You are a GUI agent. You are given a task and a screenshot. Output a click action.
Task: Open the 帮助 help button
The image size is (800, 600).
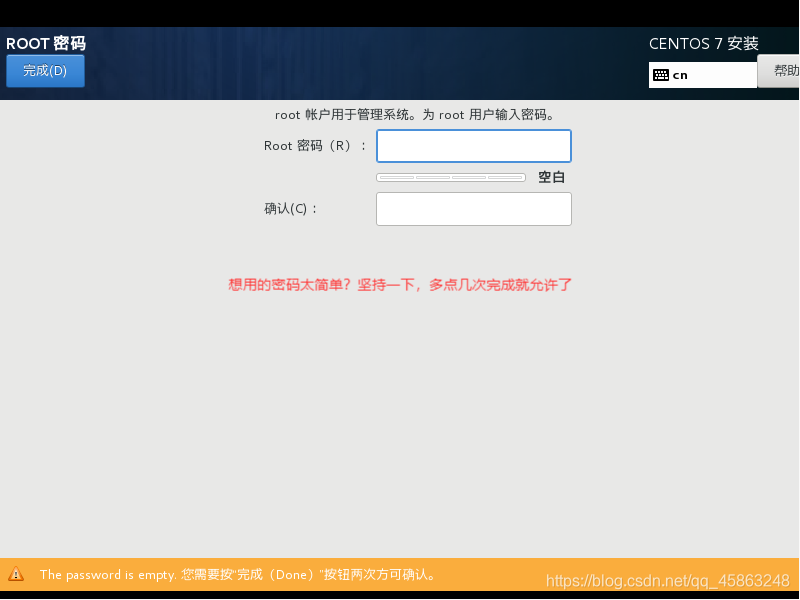780,70
